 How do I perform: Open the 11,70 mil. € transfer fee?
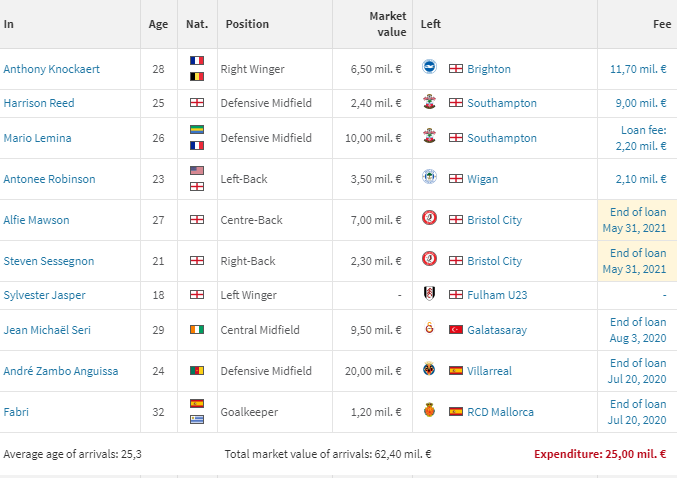(638, 69)
